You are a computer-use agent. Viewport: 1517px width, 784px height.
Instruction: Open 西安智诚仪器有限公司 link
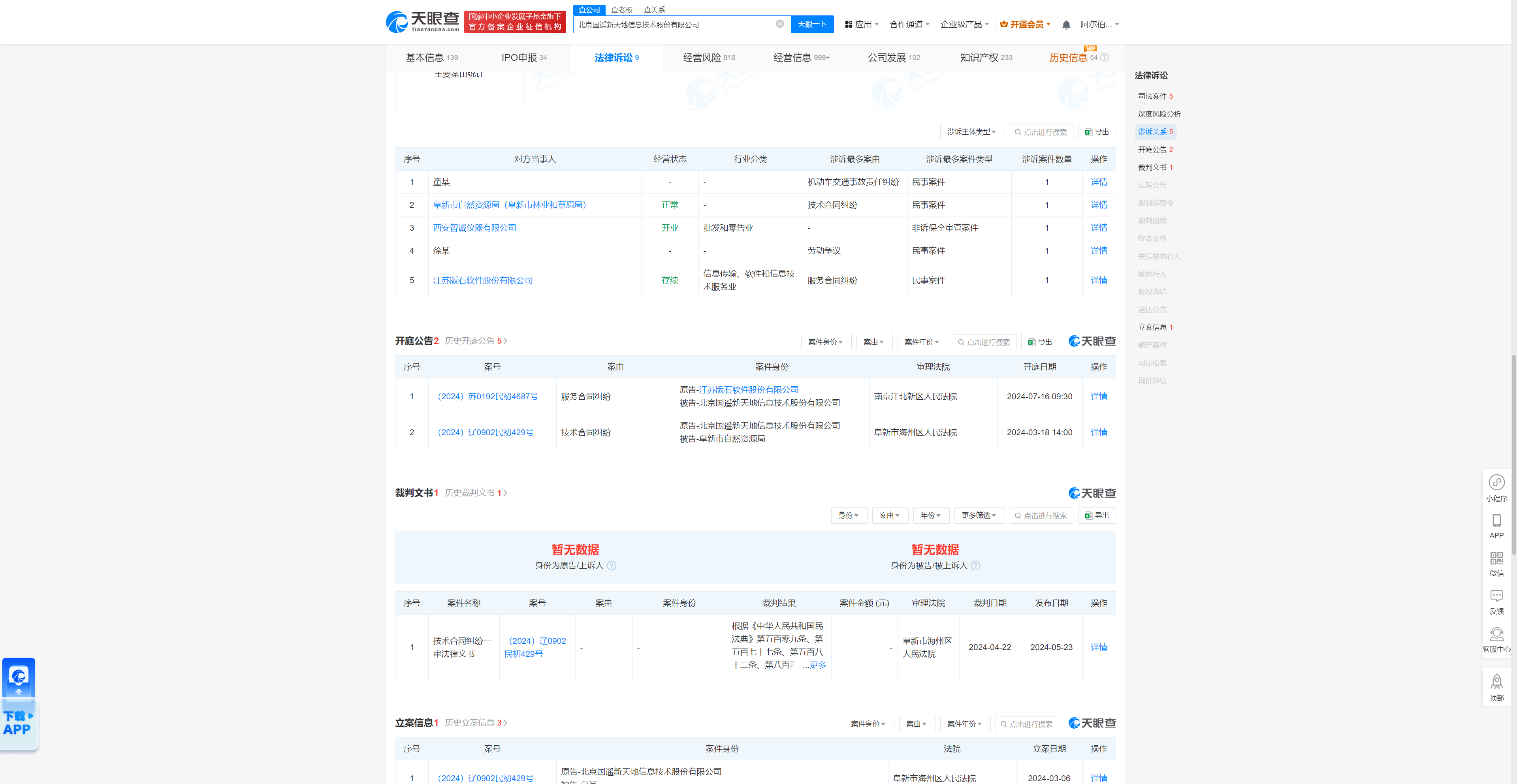(474, 228)
